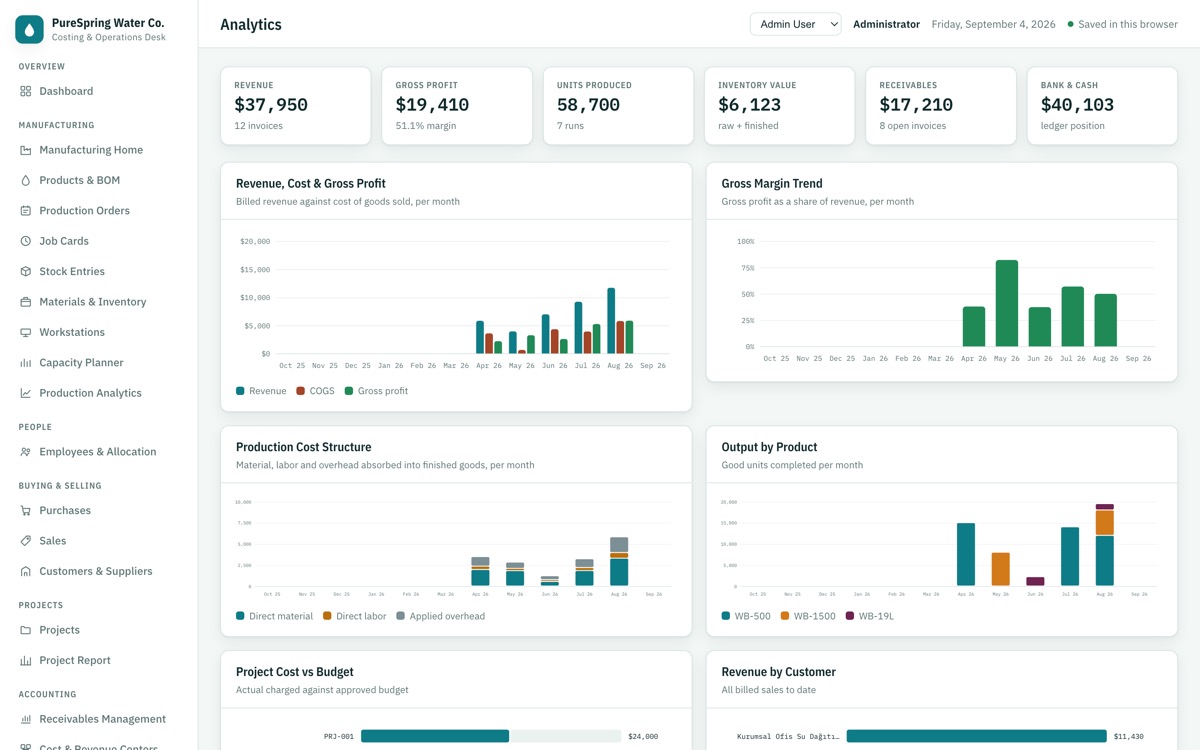This screenshot has width=1200, height=750.
Task: Go to Capacity Planner
Action: [x=99, y=363]
